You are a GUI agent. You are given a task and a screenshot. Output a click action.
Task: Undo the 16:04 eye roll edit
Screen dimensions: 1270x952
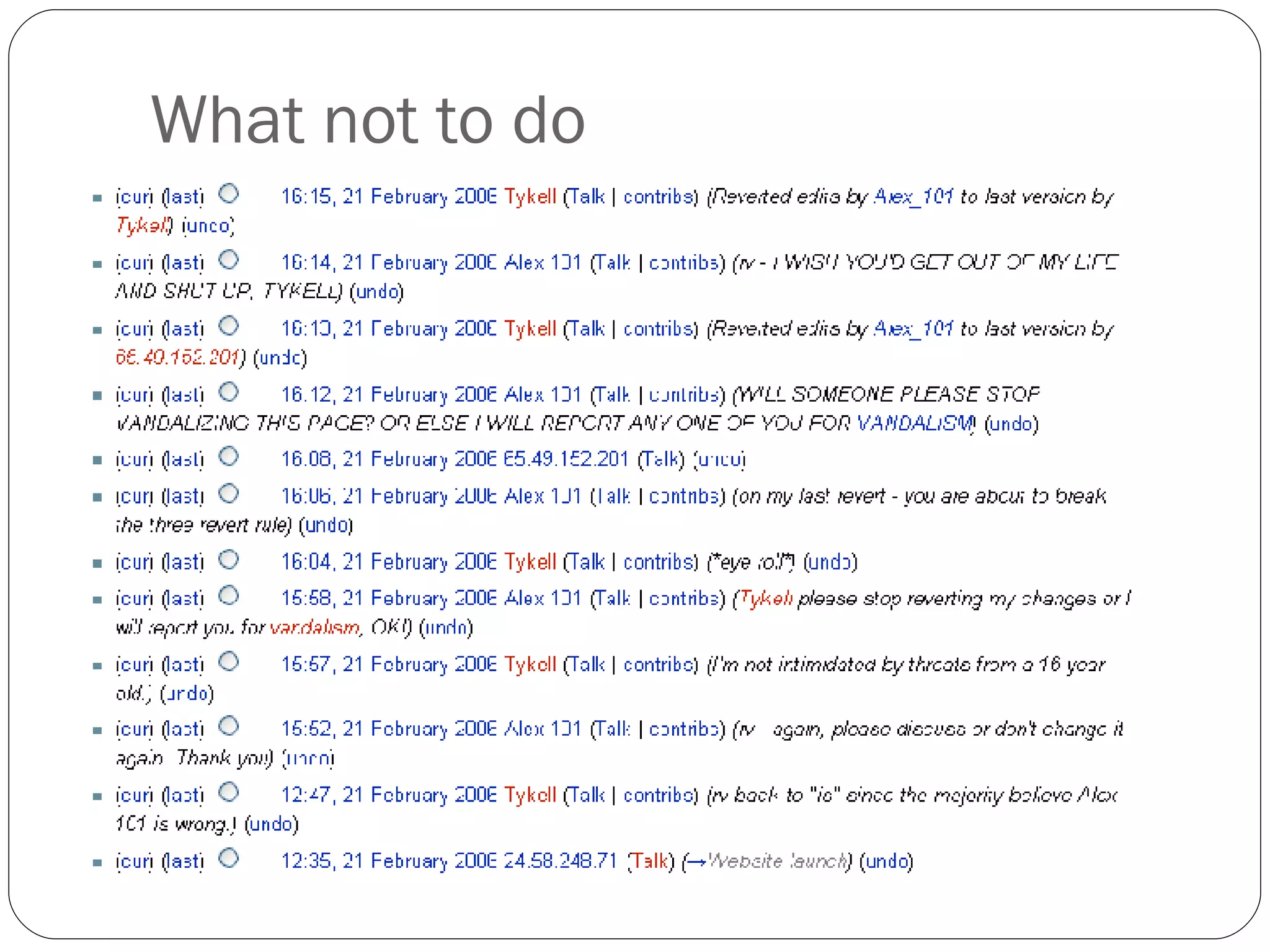[x=830, y=562]
